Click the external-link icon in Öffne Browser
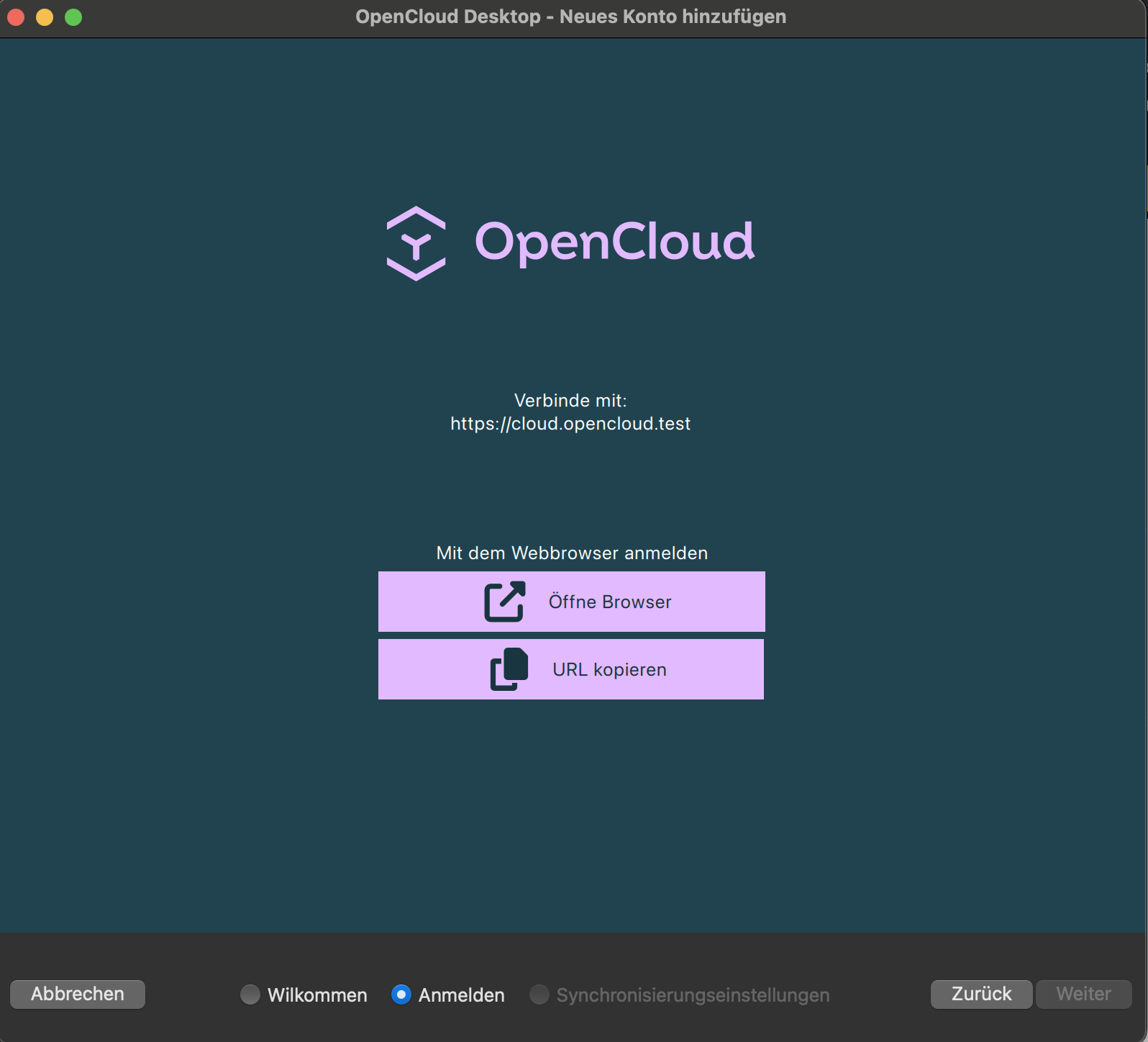Image resolution: width=1148 pixels, height=1042 pixels. [x=505, y=602]
